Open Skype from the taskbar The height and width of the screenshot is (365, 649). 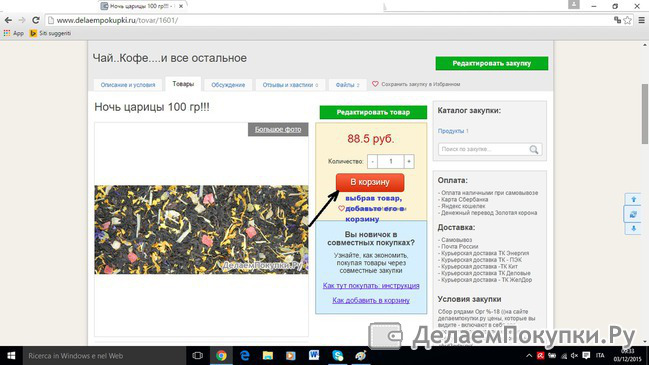tap(338, 355)
